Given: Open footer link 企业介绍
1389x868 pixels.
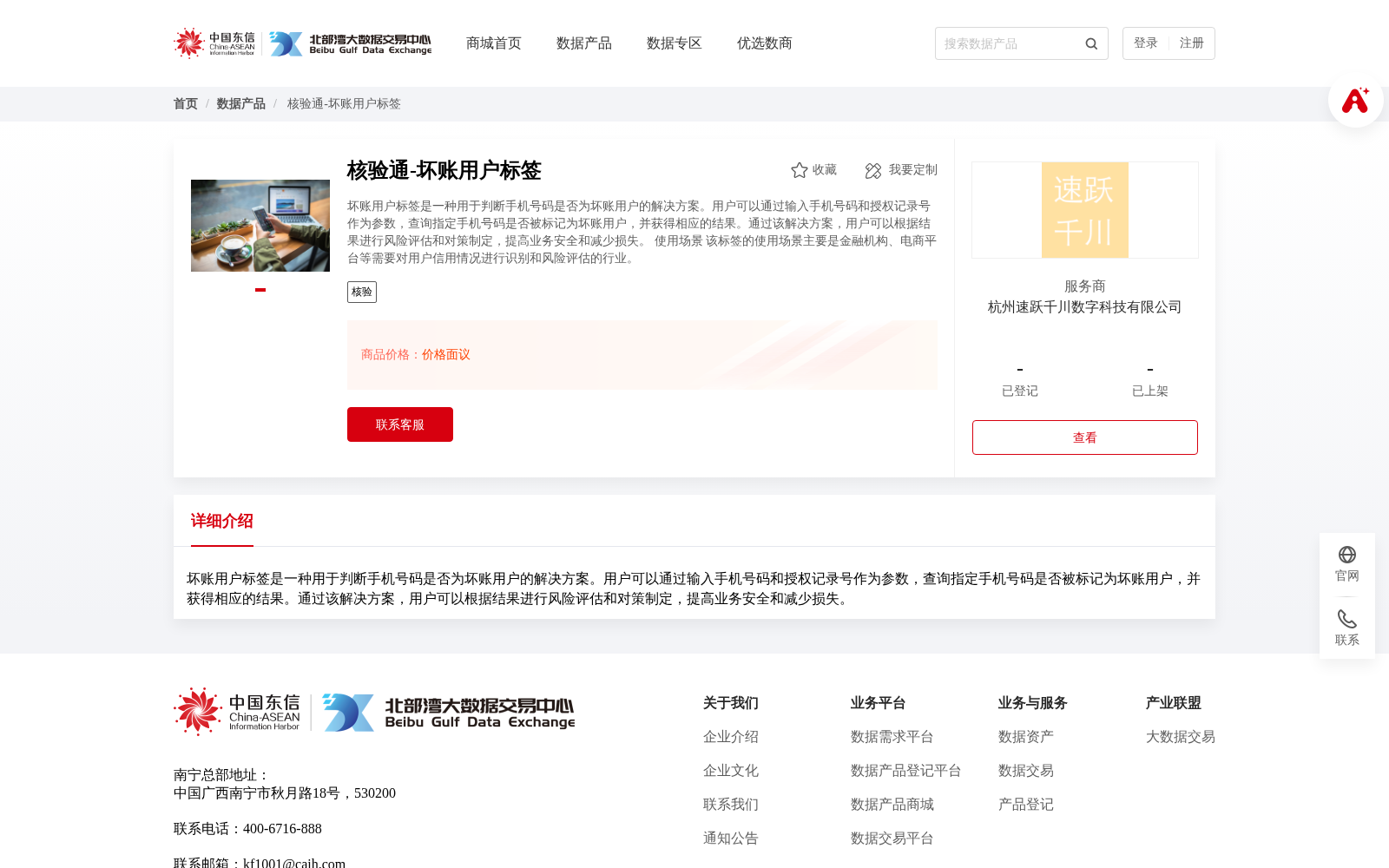Looking at the screenshot, I should [x=731, y=737].
